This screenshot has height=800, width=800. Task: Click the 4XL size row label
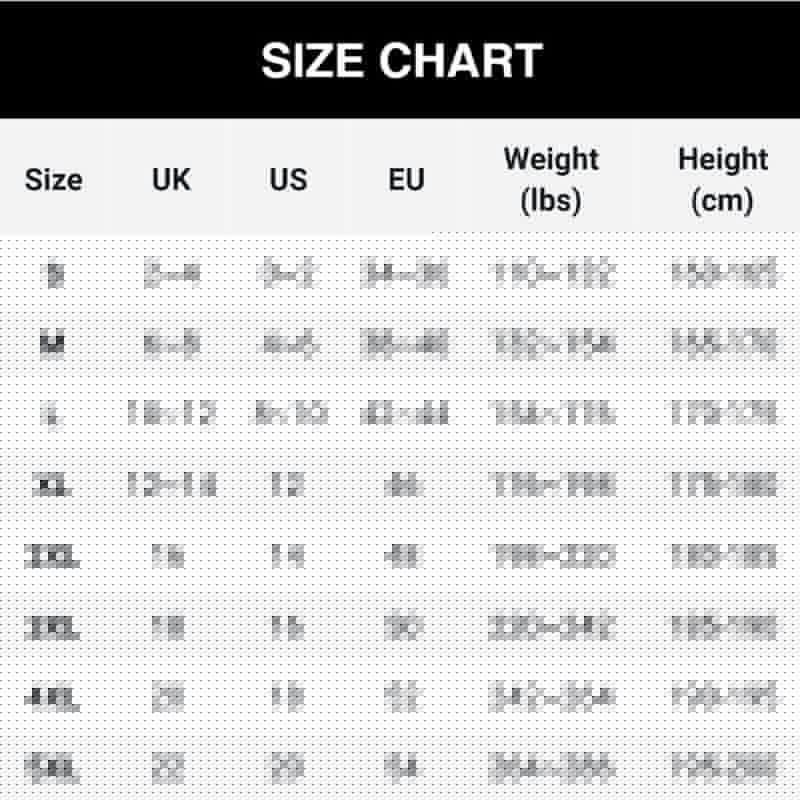(x=53, y=698)
